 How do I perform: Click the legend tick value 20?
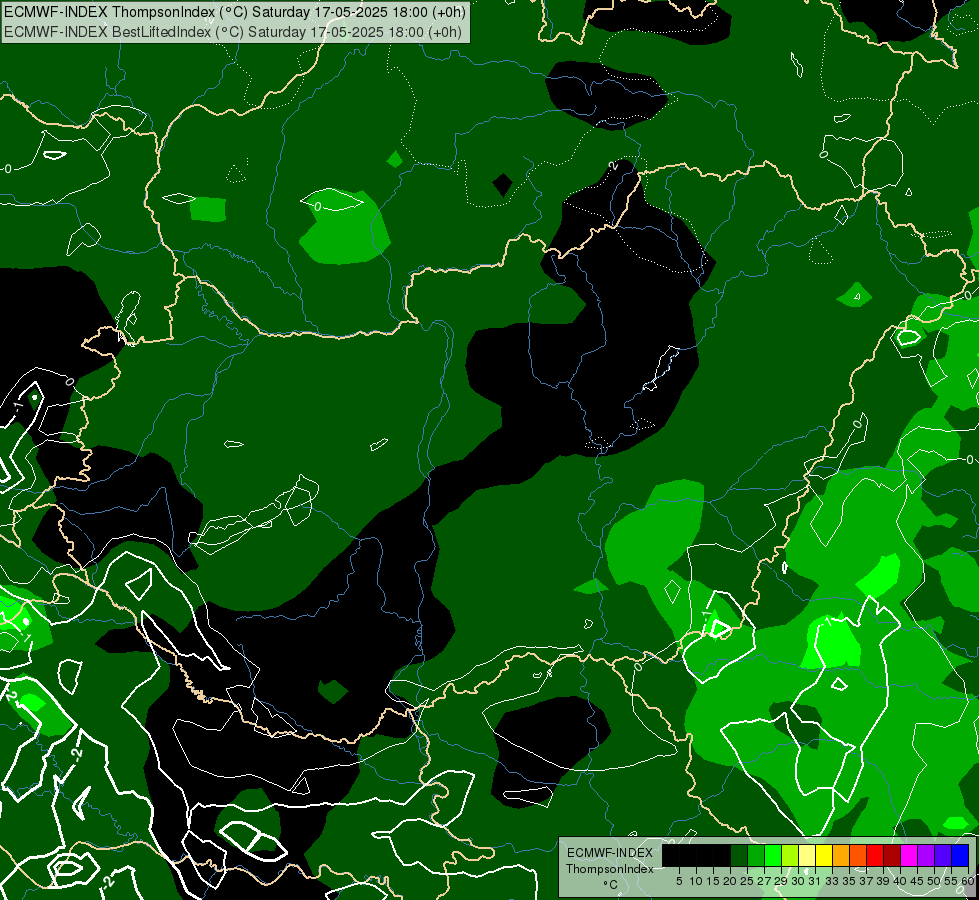click(731, 881)
